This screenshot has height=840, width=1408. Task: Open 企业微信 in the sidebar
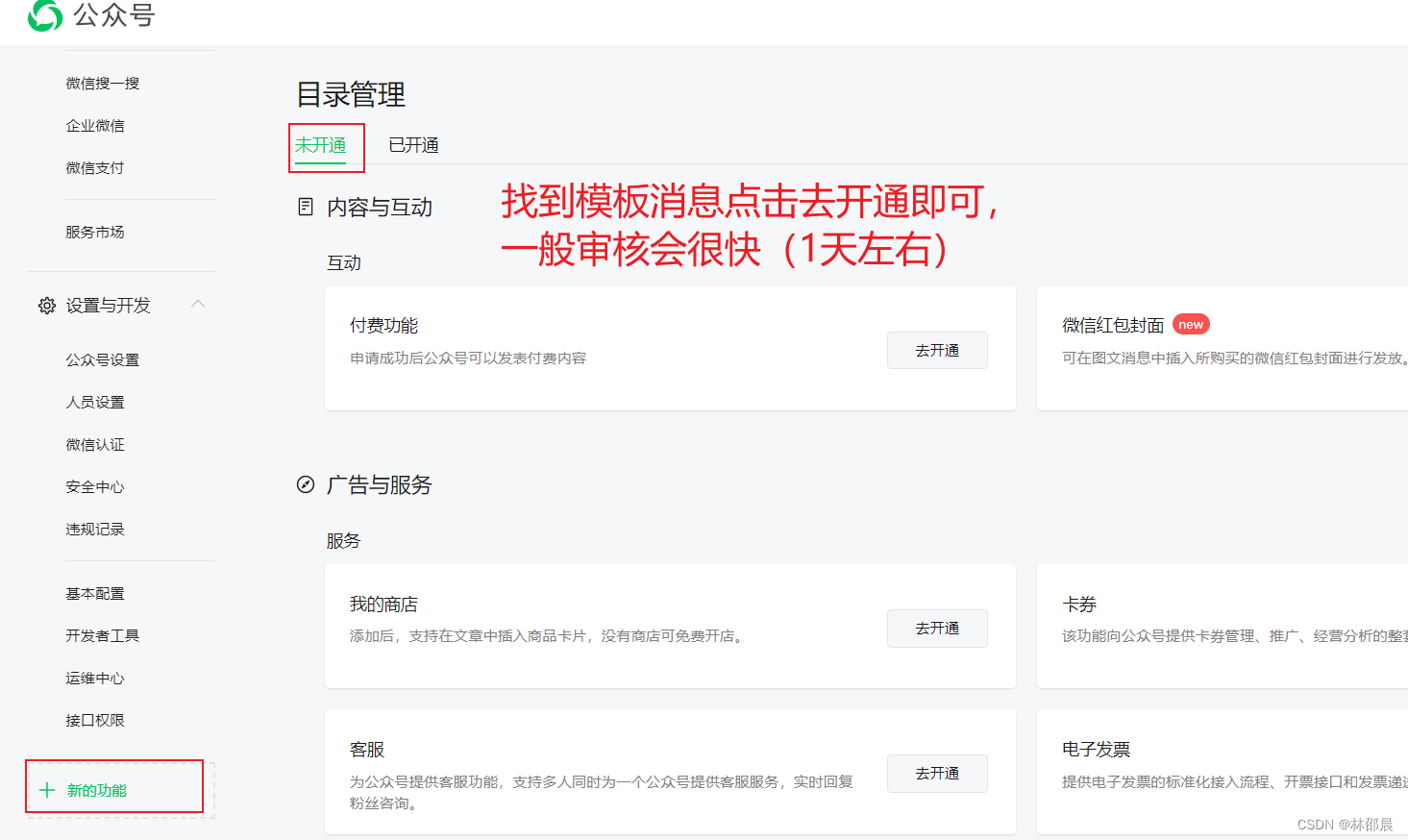[x=95, y=126]
